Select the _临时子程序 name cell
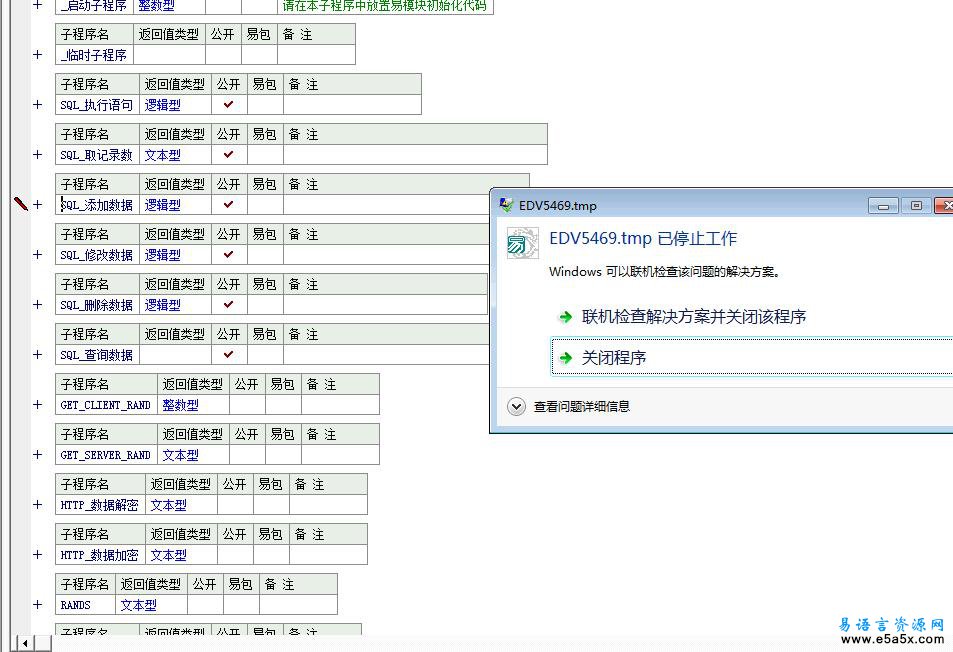The height and width of the screenshot is (652, 953). tap(94, 55)
